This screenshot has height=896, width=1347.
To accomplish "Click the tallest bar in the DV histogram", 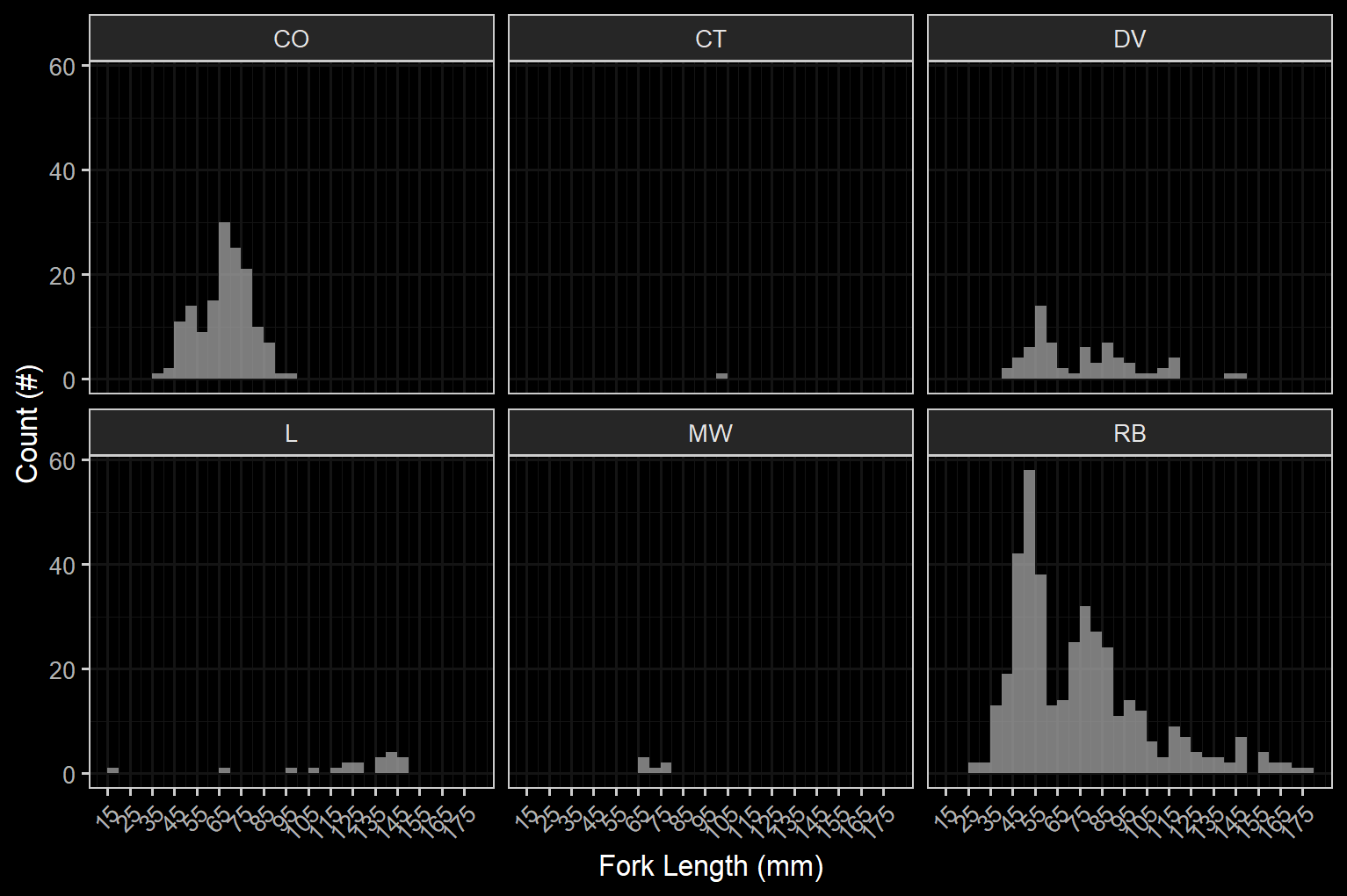I will [x=1040, y=343].
